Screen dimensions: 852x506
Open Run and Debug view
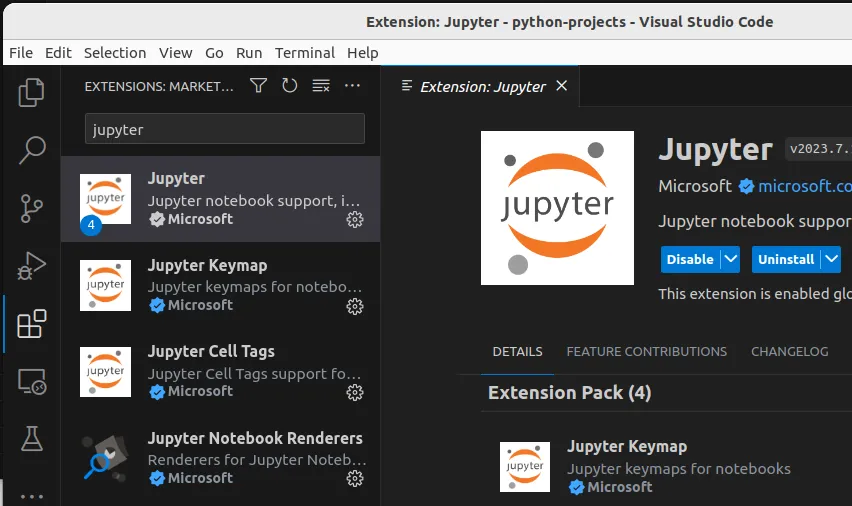pyautogui.click(x=32, y=266)
